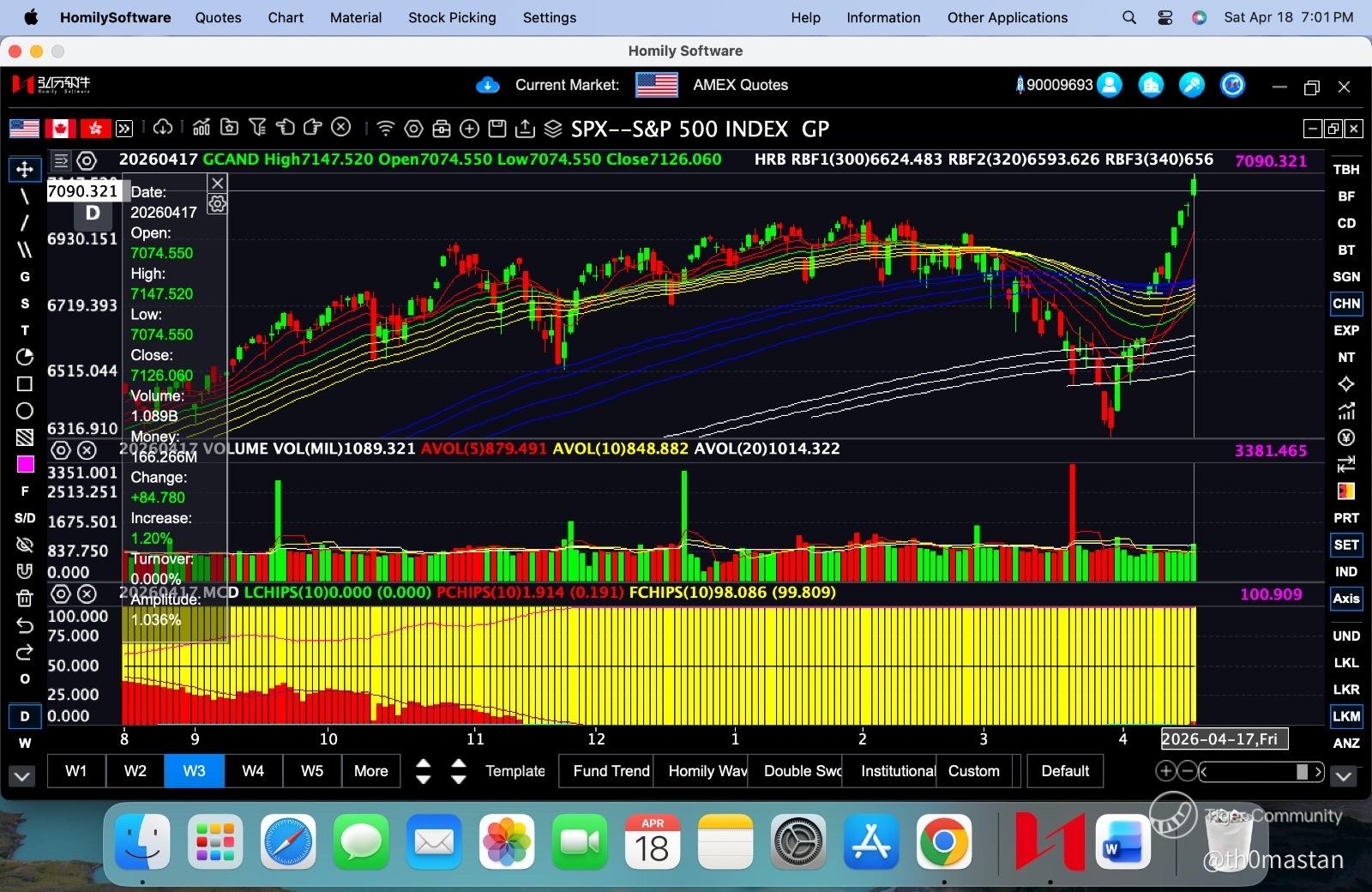Toggle the SET sidebar button
The width and height of the screenshot is (1372, 892).
[x=1346, y=545]
